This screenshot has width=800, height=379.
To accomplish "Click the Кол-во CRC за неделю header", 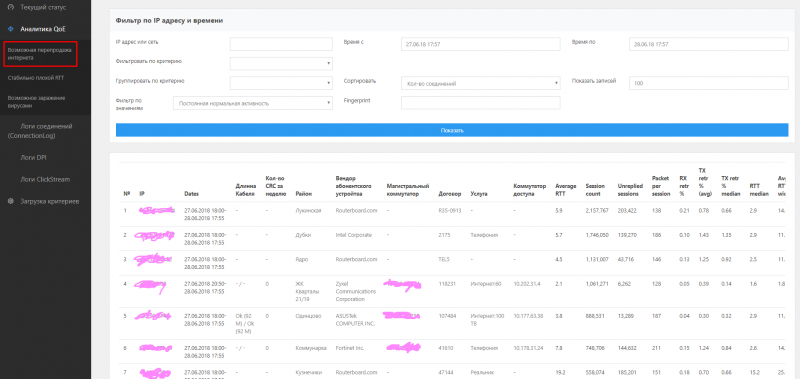I will coord(276,186).
